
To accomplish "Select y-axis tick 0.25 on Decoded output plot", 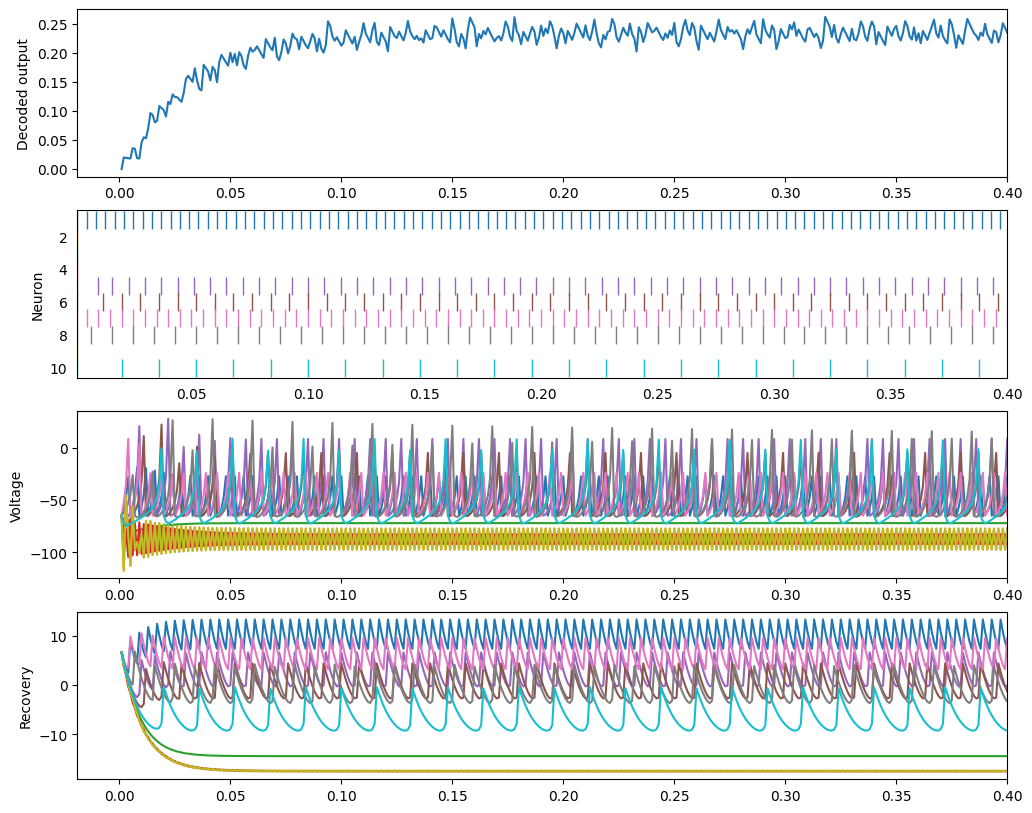I will coord(53,25).
